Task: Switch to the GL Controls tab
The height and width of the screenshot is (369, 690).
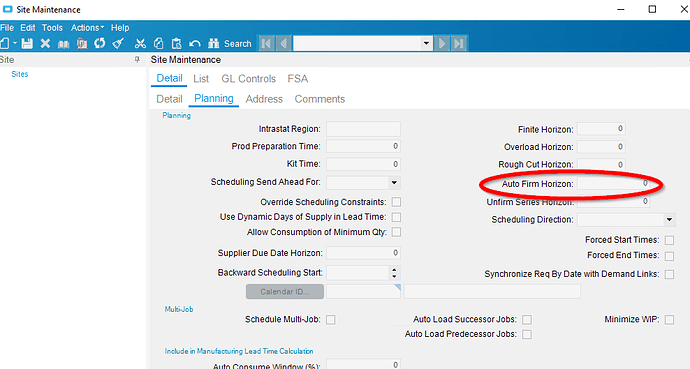Action: click(x=248, y=79)
